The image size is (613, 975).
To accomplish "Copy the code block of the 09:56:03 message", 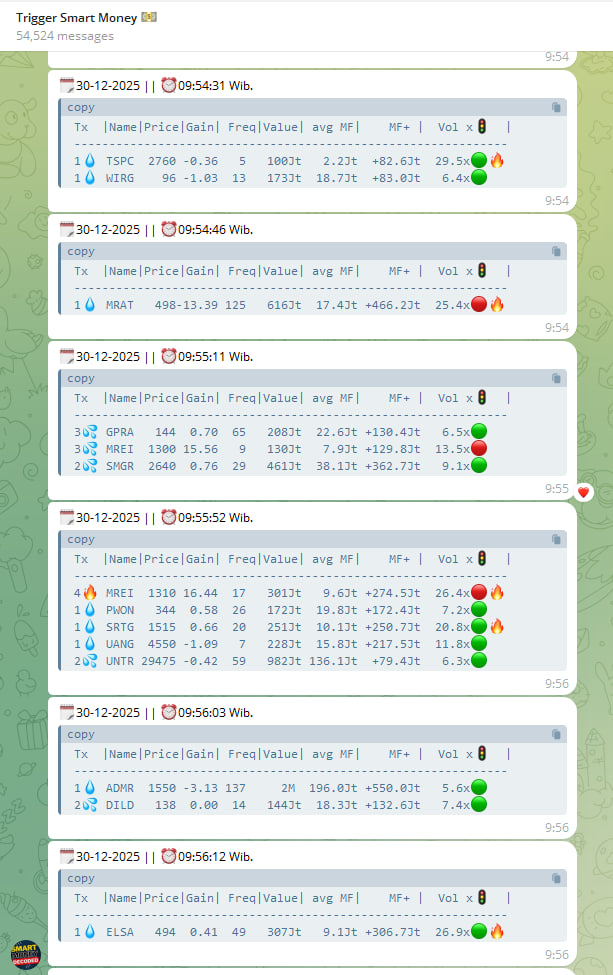I will click(x=556, y=734).
